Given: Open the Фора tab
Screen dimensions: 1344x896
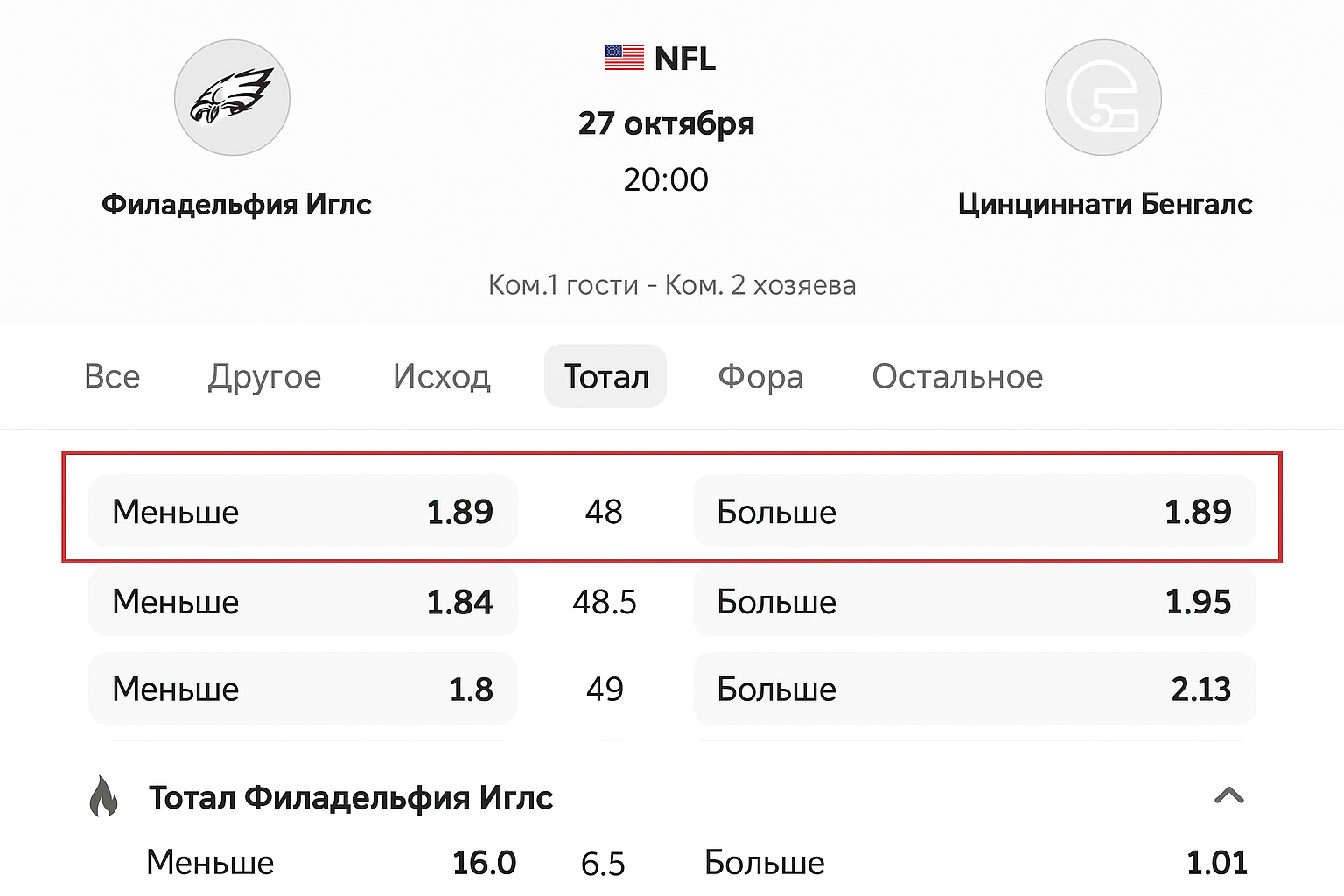Looking at the screenshot, I should 760,376.
